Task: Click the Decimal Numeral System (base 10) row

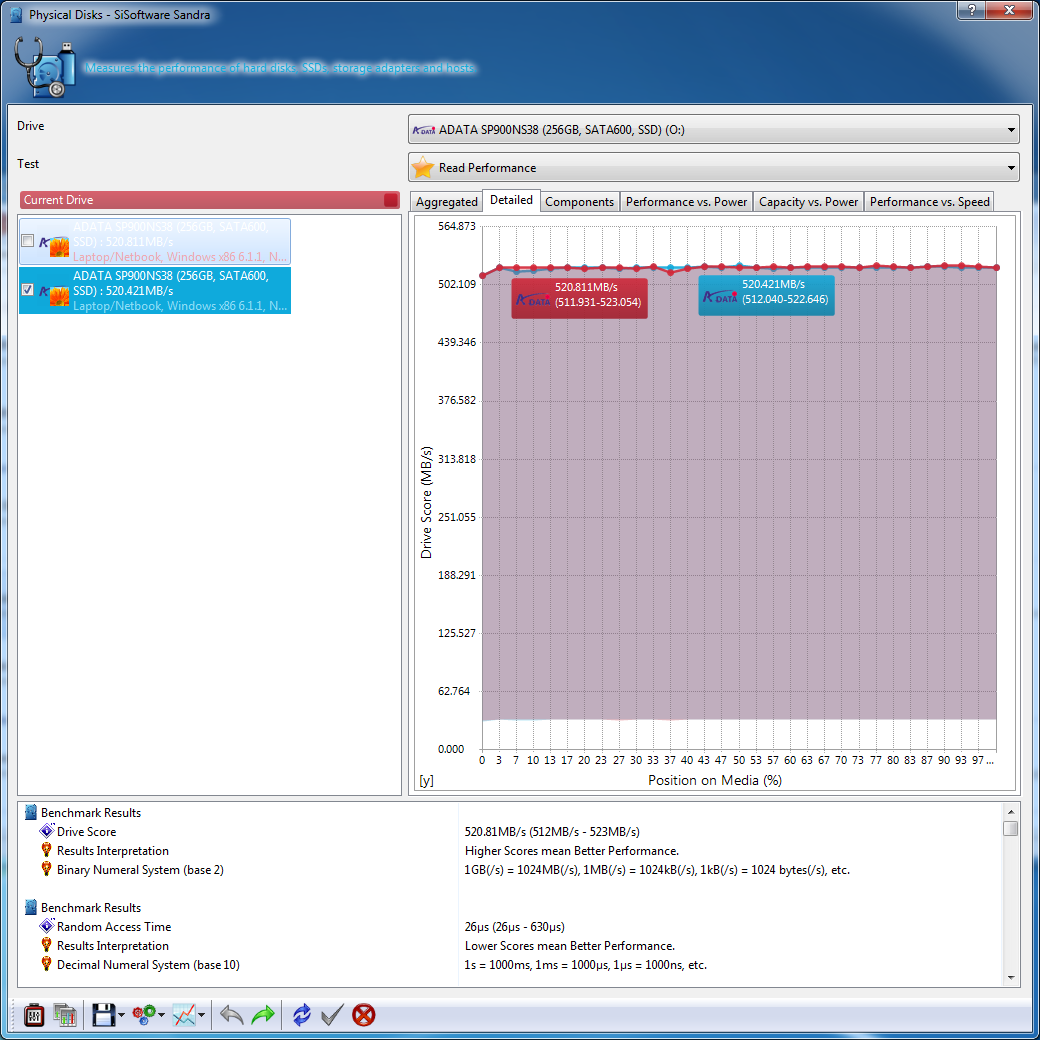Action: [x=509, y=964]
